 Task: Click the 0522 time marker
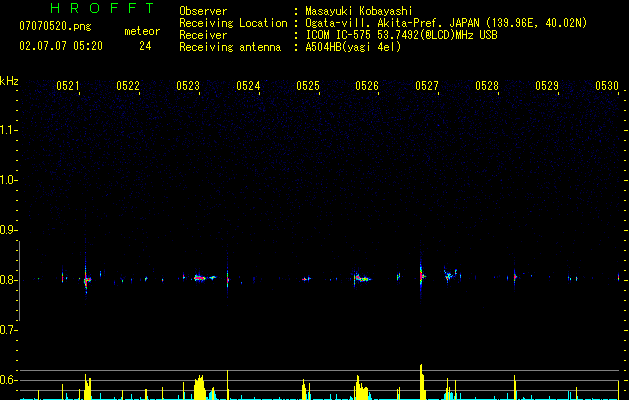point(128,86)
